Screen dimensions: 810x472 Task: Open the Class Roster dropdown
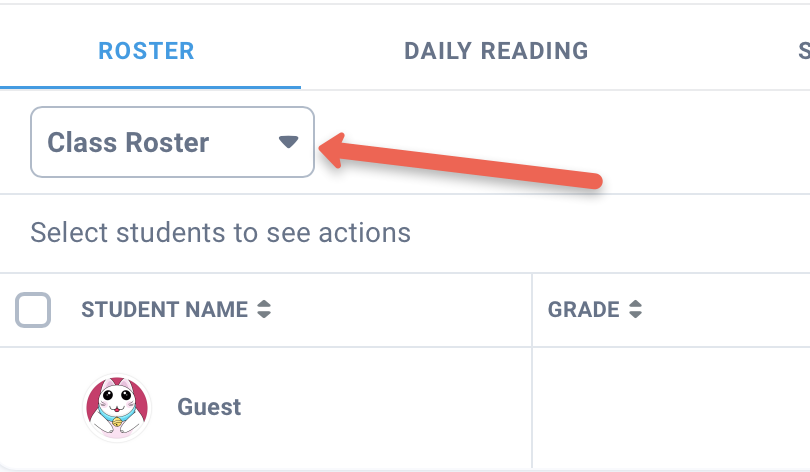click(x=172, y=142)
